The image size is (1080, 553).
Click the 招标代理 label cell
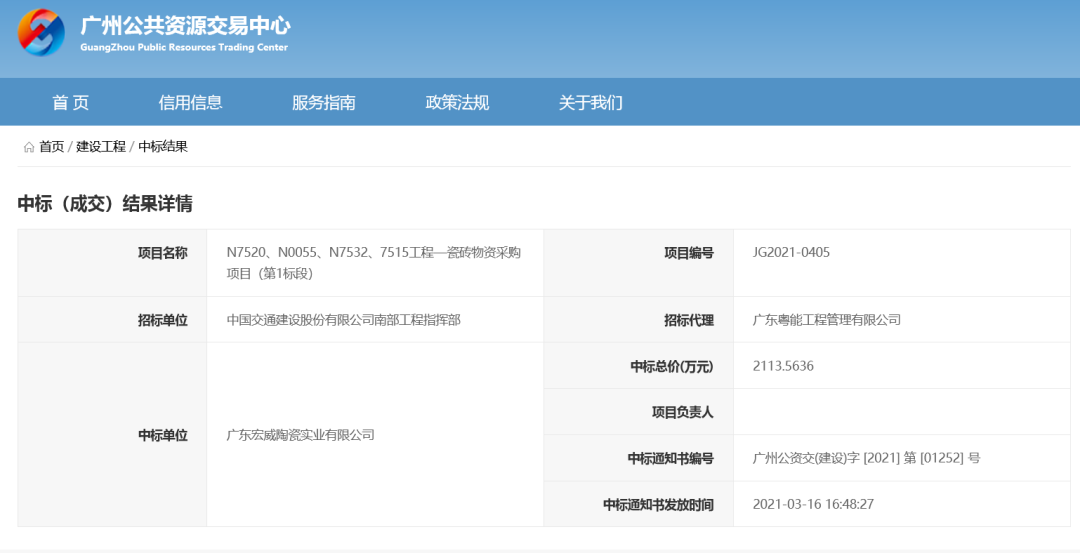(x=638, y=320)
